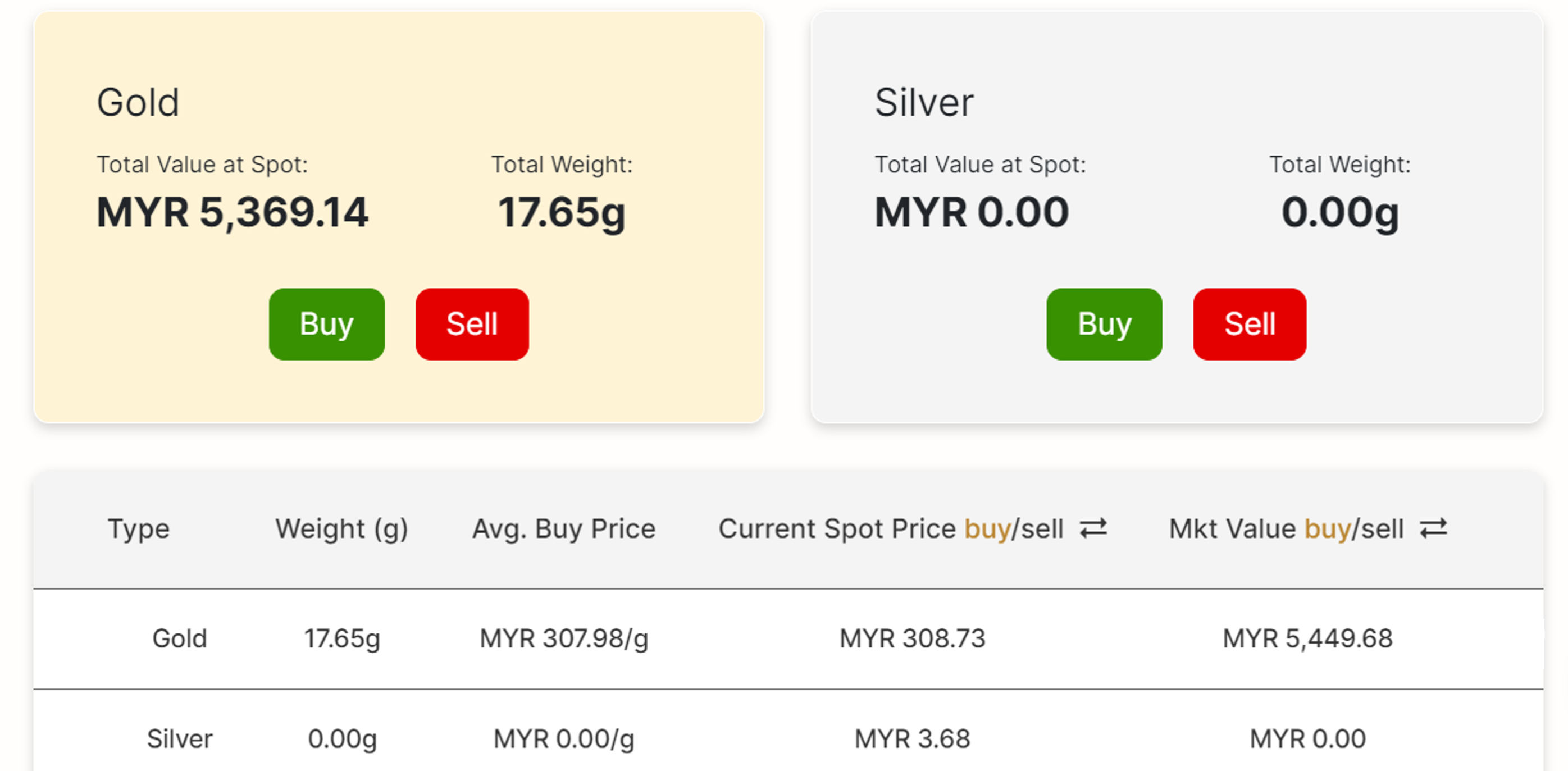Select the Weight (g) column header
Viewport: 1568px width, 771px height.
[341, 528]
